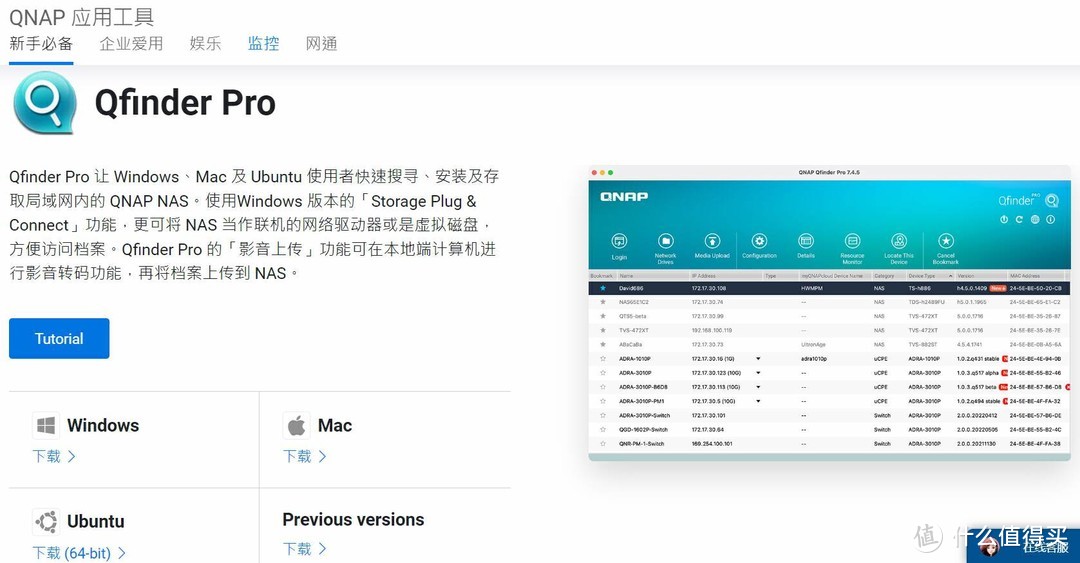Click chevron next to Previous versions 下载
The image size is (1080, 563).
(x=322, y=549)
